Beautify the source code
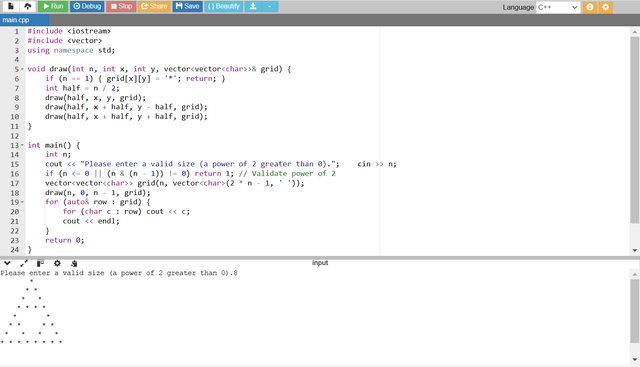Image resolution: width=640 pixels, height=367 pixels. (x=224, y=6)
